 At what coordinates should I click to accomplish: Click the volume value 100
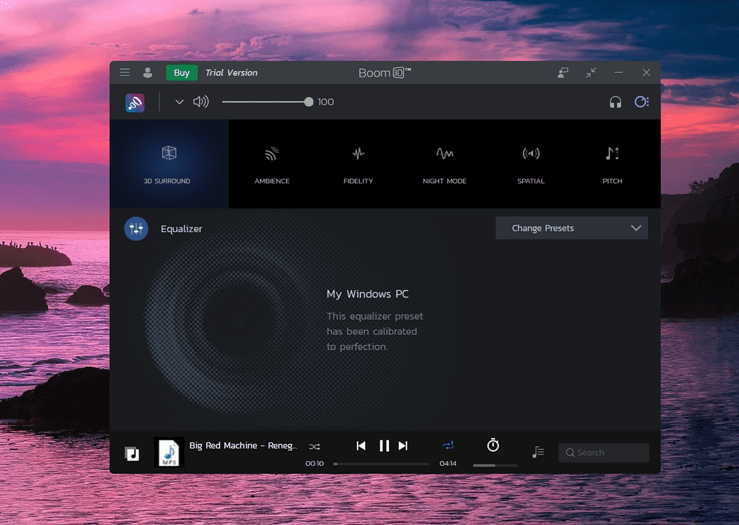[x=326, y=102]
